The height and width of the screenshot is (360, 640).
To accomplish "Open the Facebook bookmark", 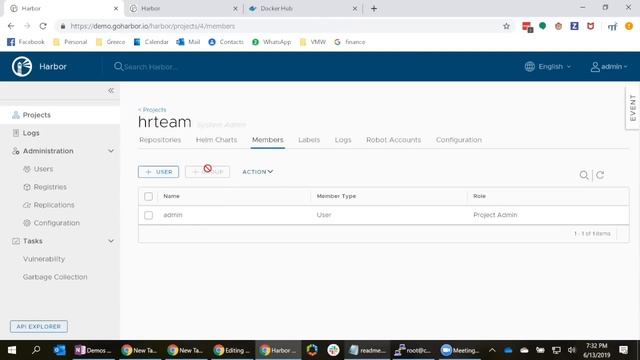I will pyautogui.click(x=26, y=42).
